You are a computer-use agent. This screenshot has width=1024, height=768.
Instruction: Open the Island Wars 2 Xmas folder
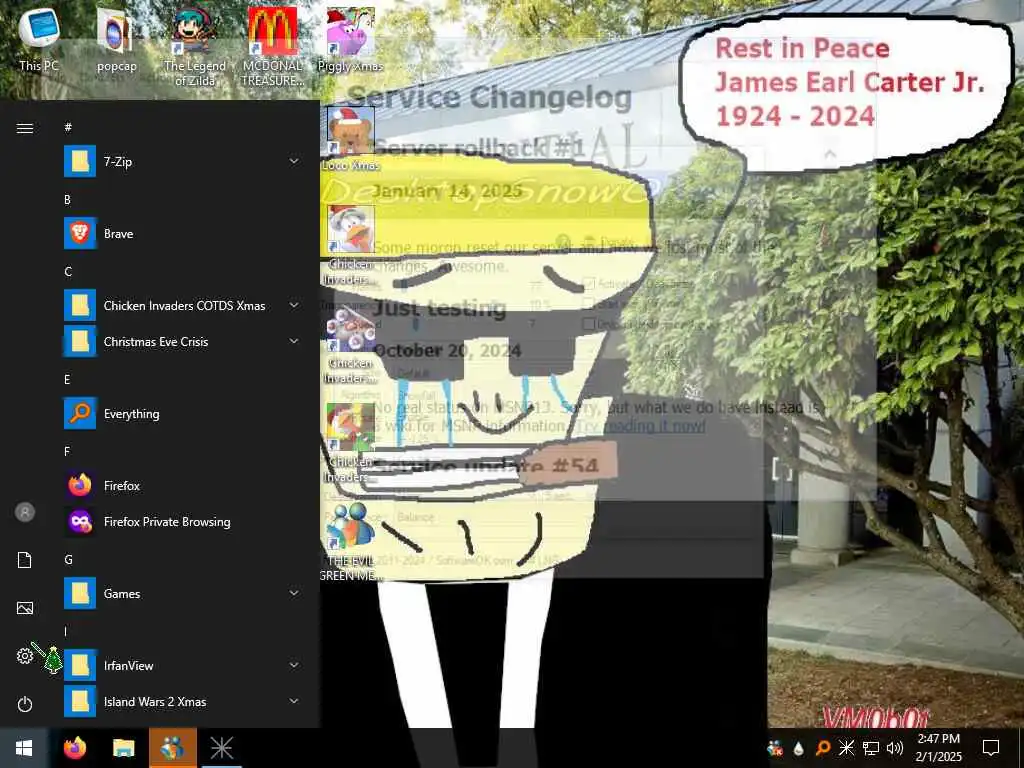click(182, 701)
